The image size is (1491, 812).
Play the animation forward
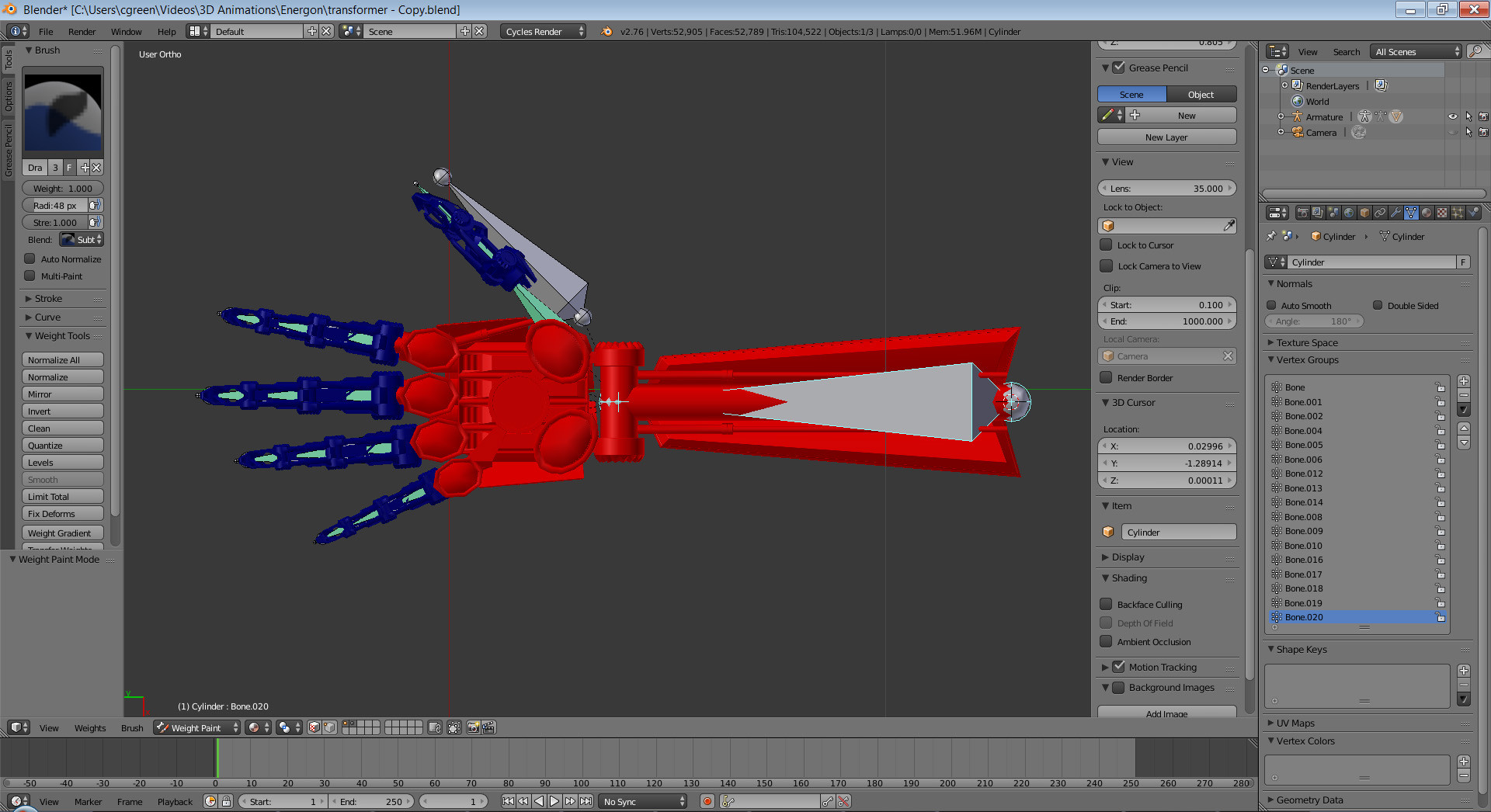click(554, 801)
